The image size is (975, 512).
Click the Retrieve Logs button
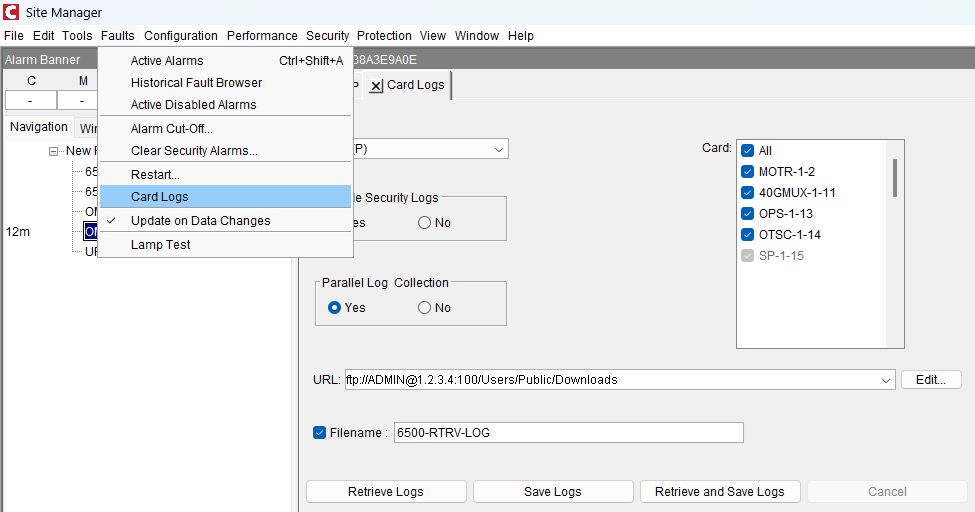point(386,491)
